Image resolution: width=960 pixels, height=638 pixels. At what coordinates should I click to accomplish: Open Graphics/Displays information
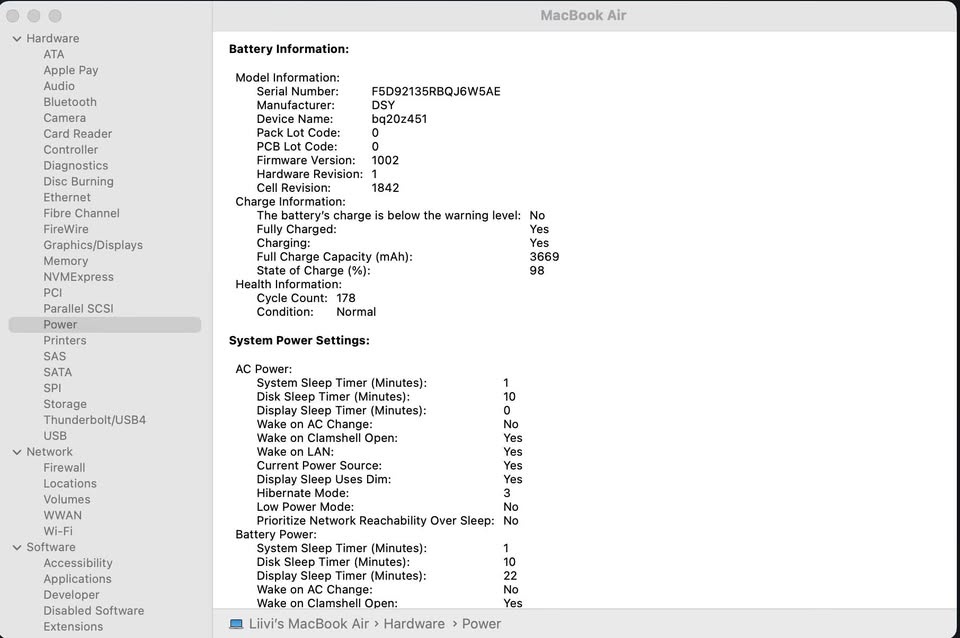pos(93,246)
